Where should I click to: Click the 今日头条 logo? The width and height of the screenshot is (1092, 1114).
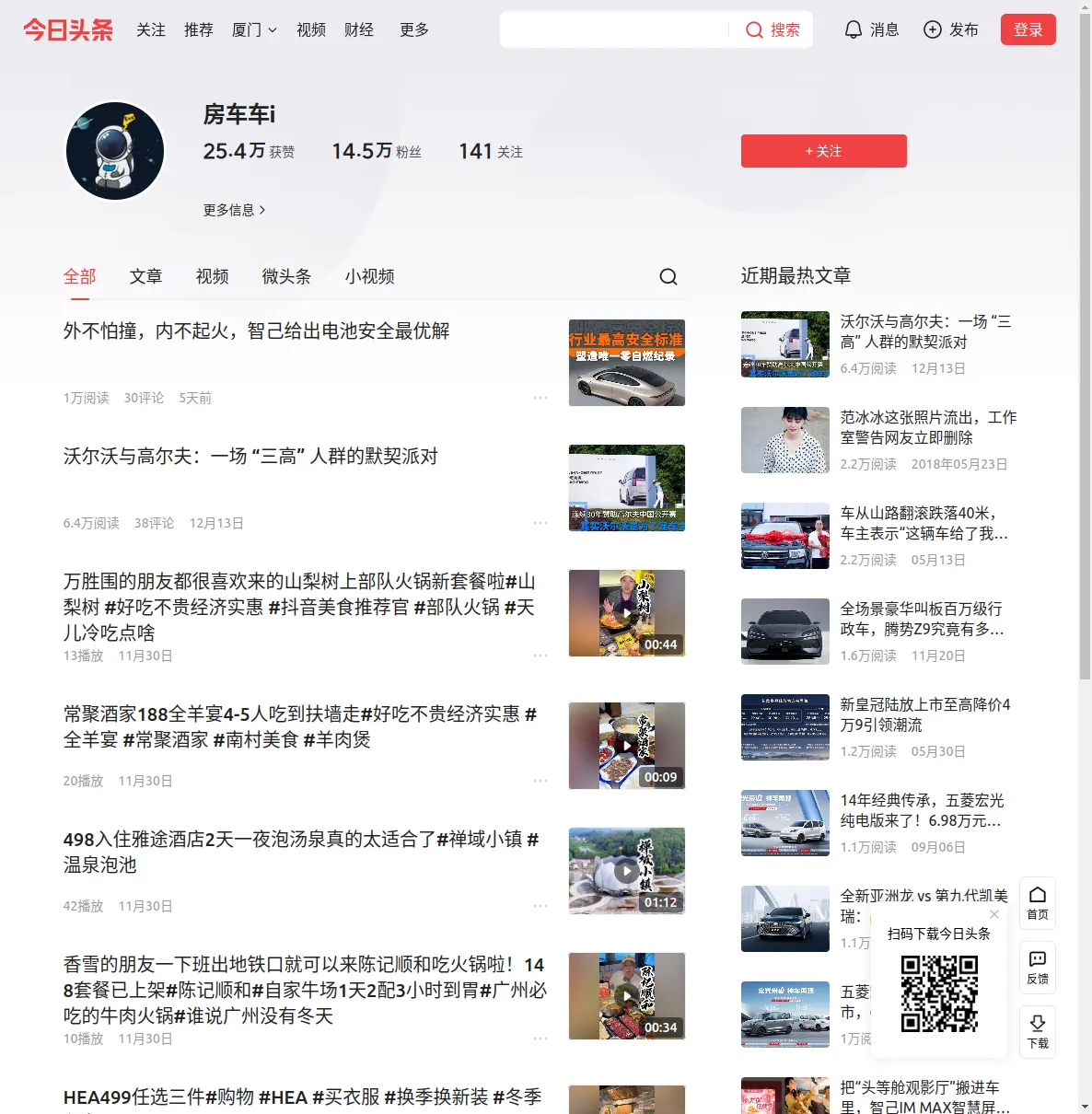click(68, 29)
